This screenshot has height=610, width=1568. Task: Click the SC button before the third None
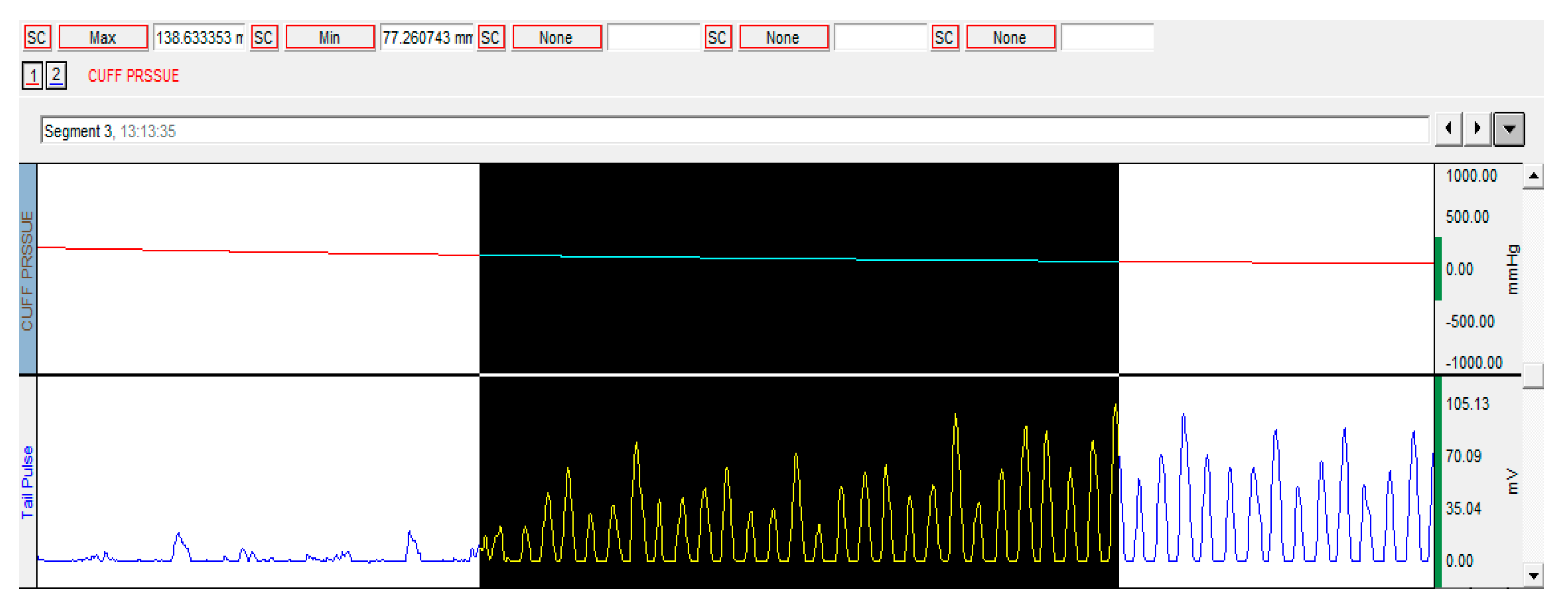pos(945,38)
